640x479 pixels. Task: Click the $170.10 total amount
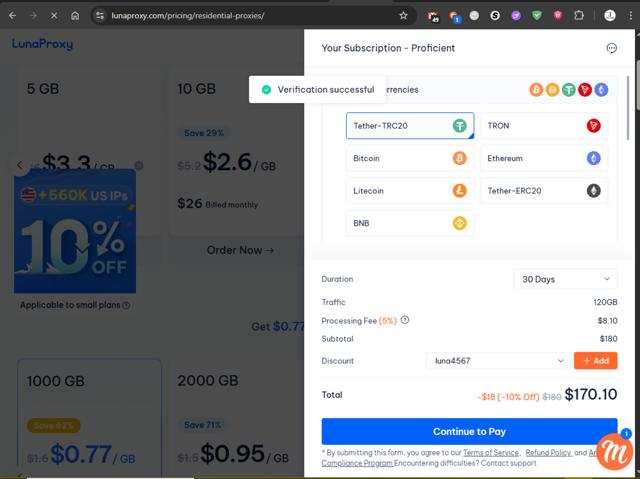pos(591,394)
